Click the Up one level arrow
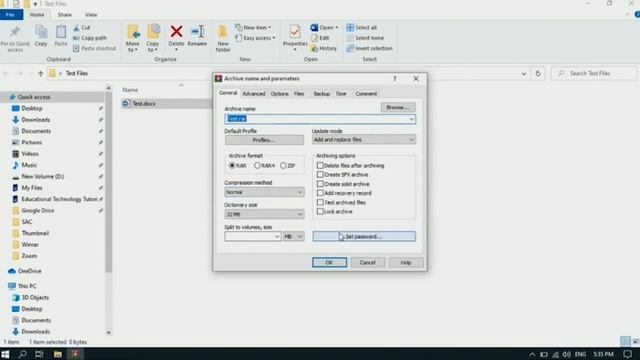Screen dimensions: 640x360 (40, 73)
